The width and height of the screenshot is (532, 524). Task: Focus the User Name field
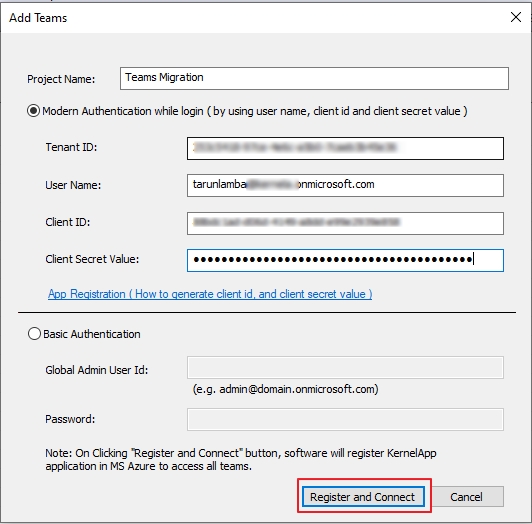pyautogui.click(x=345, y=185)
